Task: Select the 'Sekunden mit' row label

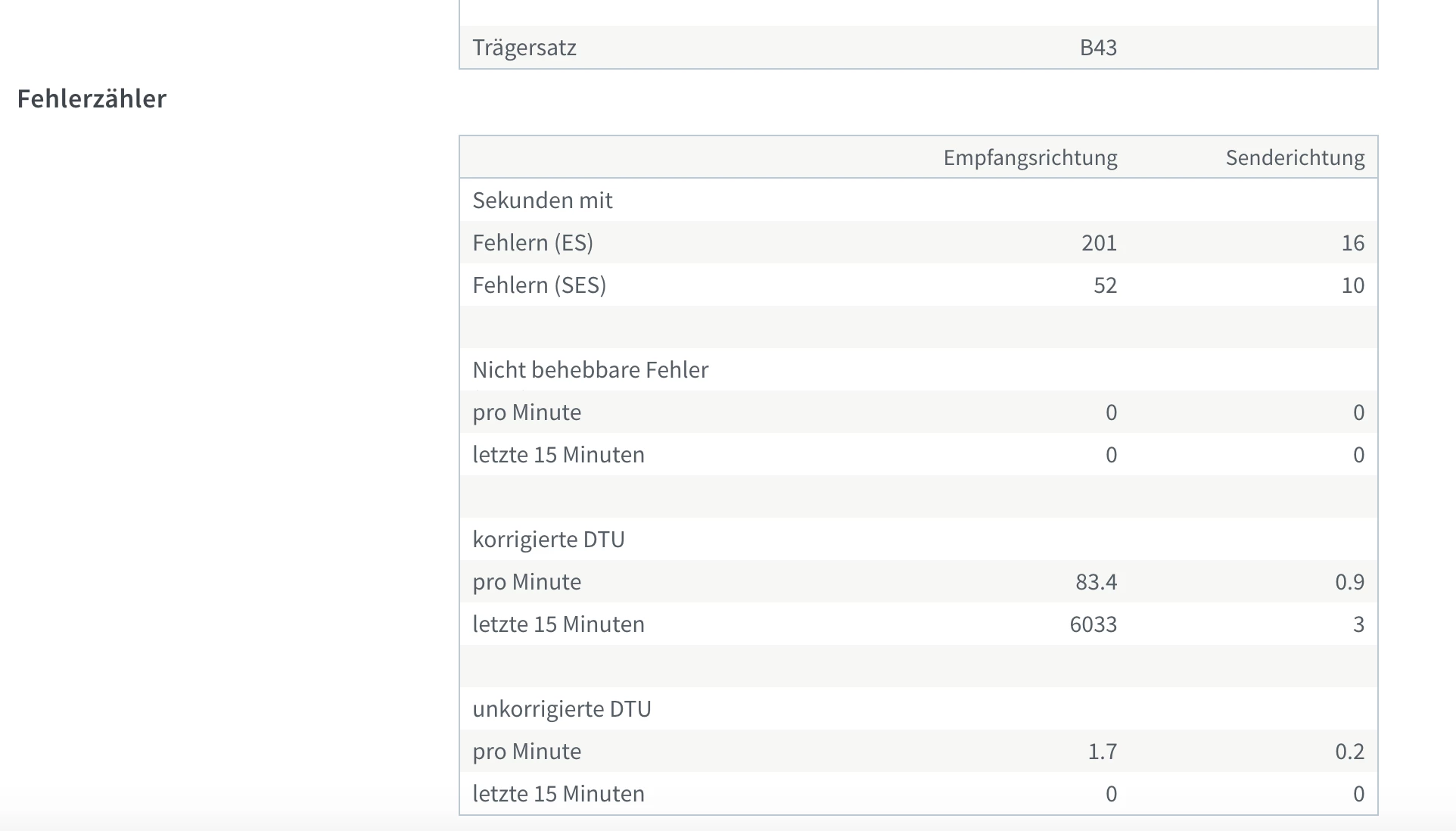Action: (x=543, y=201)
